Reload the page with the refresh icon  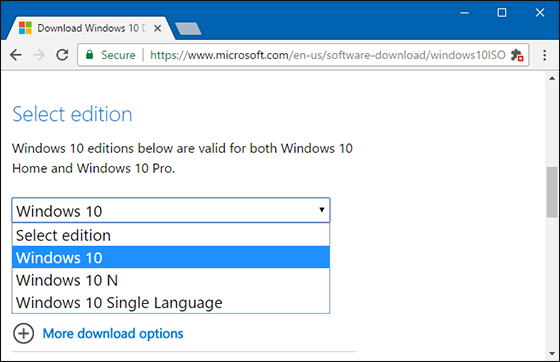pyautogui.click(x=62, y=55)
